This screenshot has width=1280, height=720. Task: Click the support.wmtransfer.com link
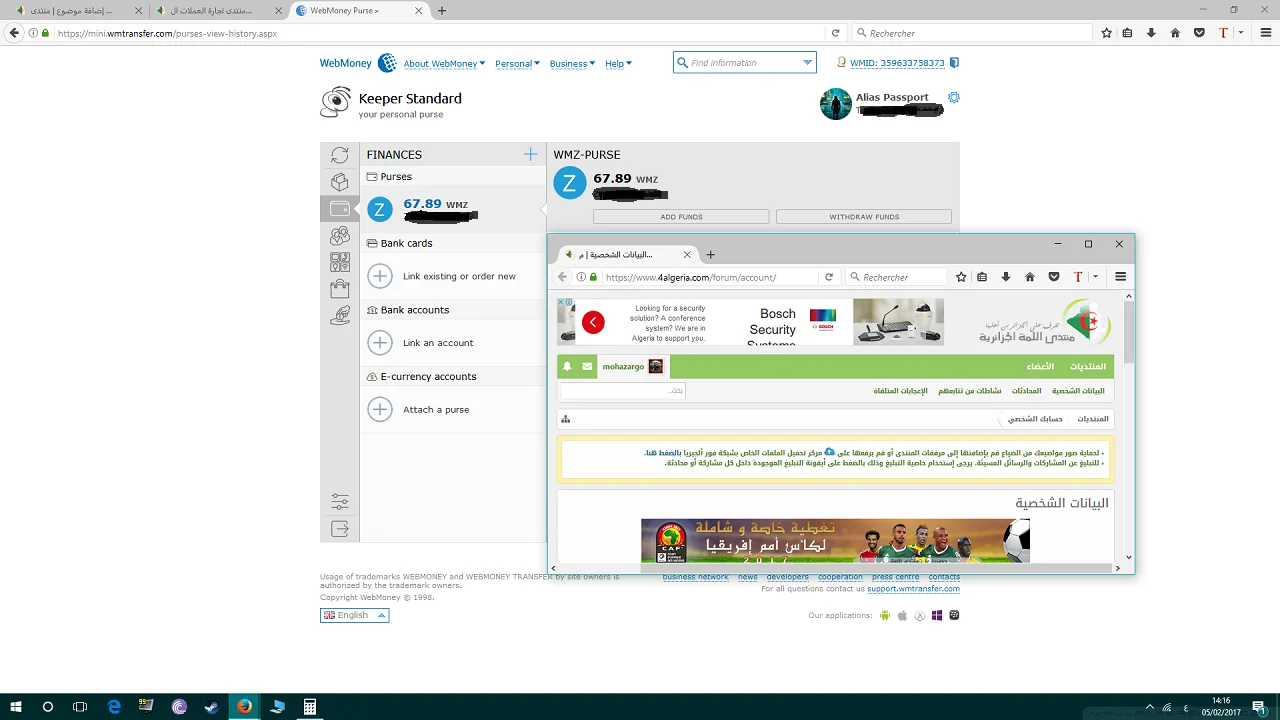pyautogui.click(x=913, y=589)
